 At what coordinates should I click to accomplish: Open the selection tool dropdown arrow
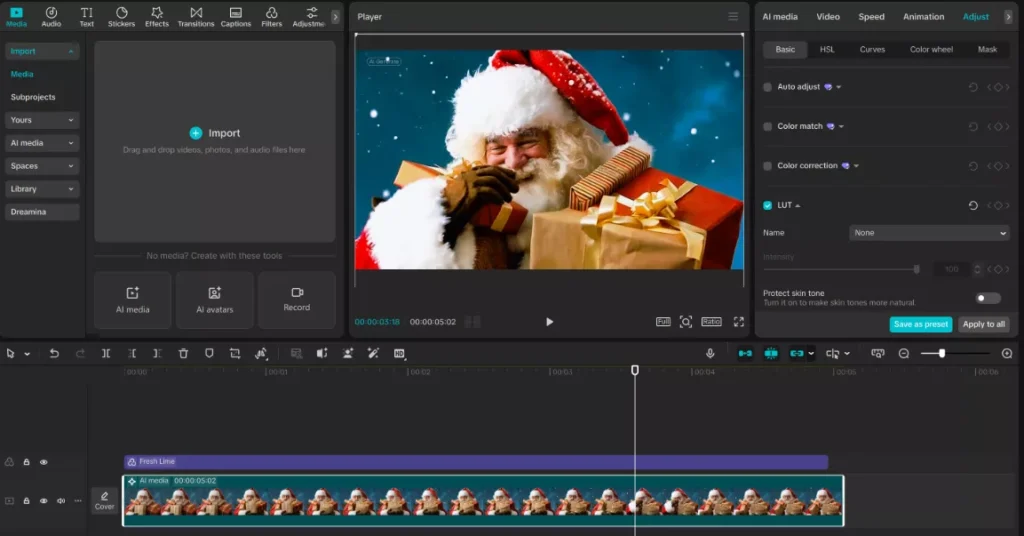(x=27, y=354)
